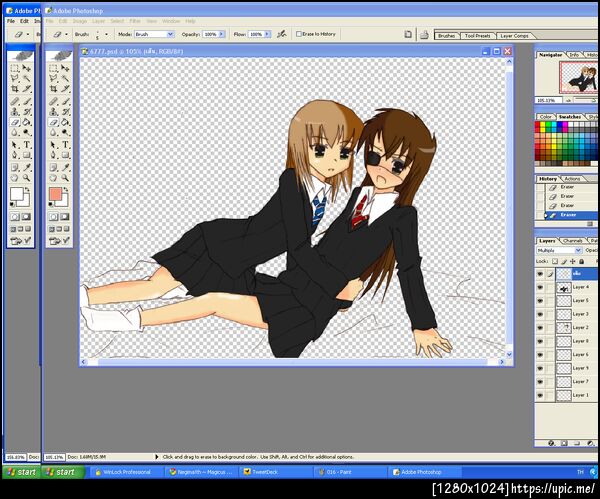This screenshot has height=499, width=600.
Task: Select the Brush tool in the front toolbox
Action: [65, 101]
